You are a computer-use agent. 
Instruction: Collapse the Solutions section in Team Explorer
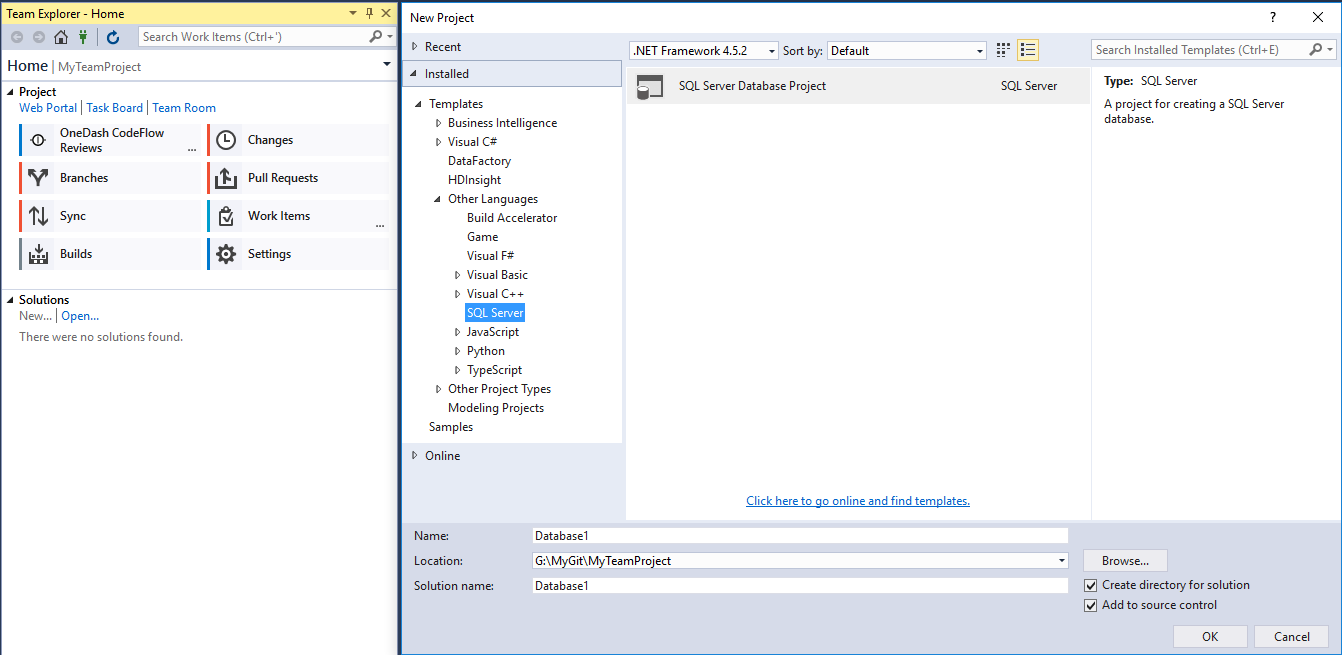[11, 300]
